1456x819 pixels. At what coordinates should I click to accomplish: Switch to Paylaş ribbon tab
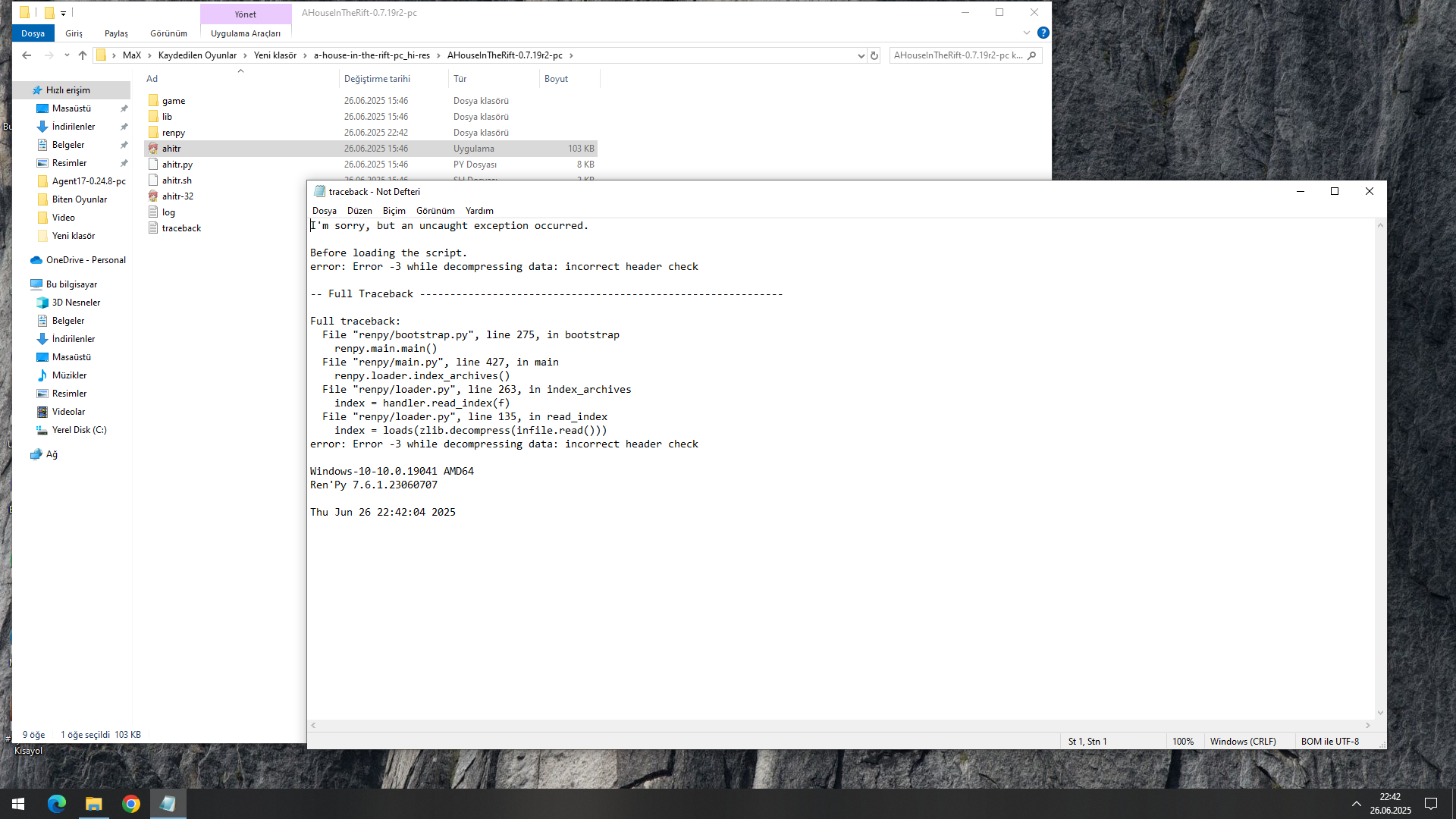pyautogui.click(x=116, y=33)
